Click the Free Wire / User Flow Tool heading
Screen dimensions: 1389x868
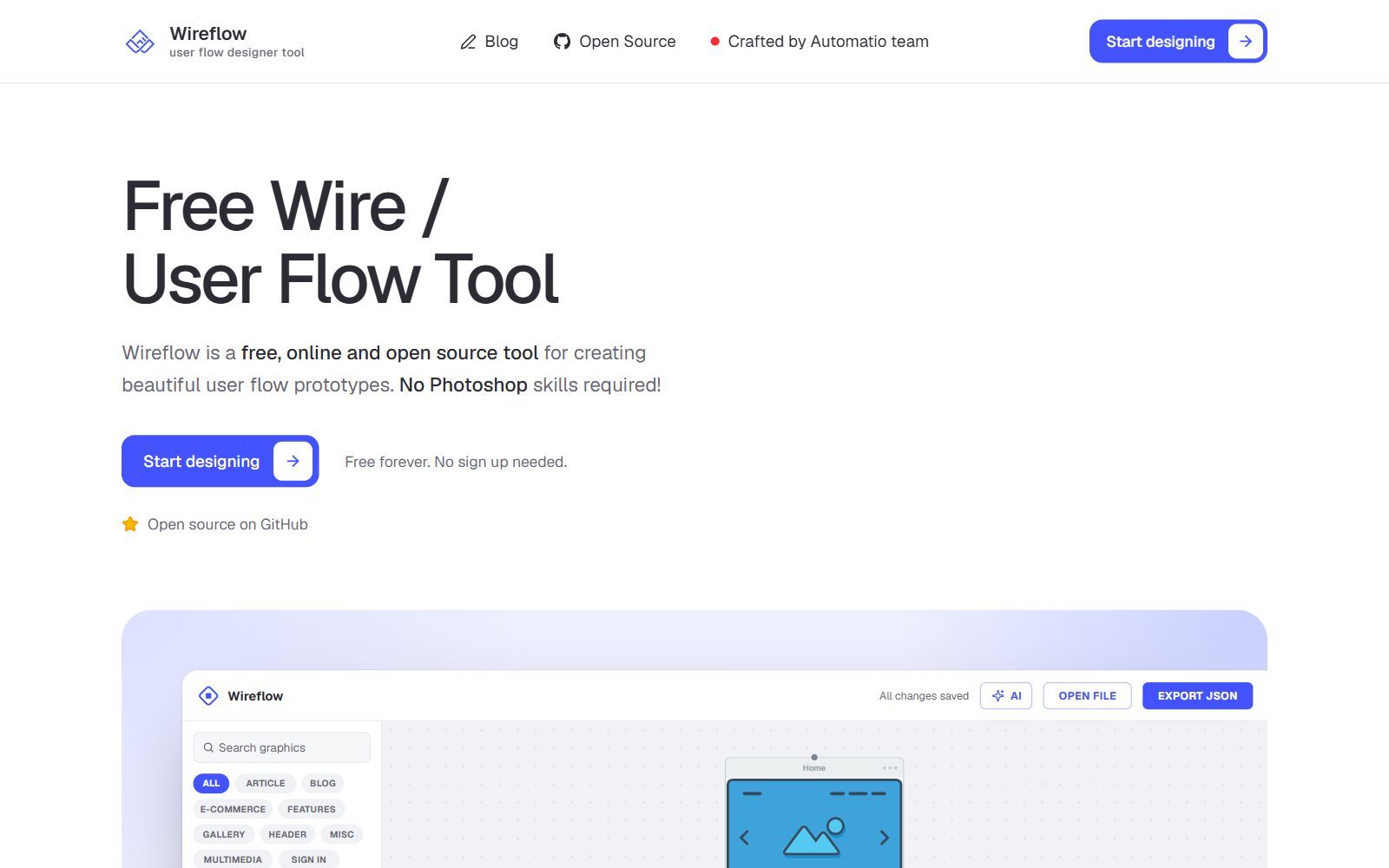341,242
